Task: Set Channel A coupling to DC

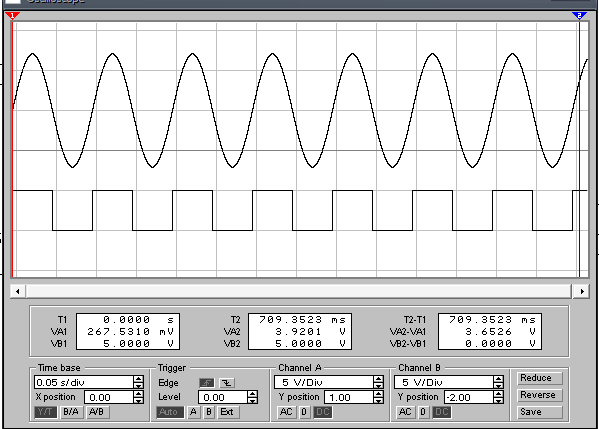Action: 322,412
